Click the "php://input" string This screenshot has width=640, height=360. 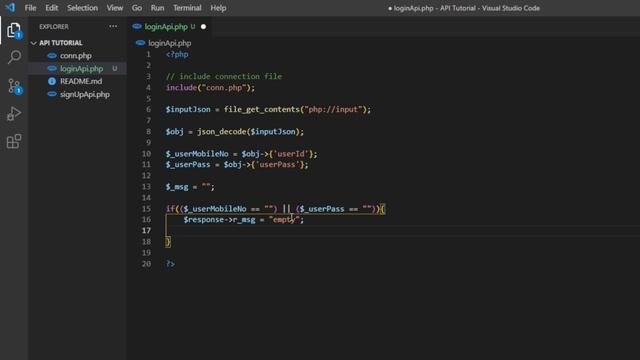click(333, 109)
